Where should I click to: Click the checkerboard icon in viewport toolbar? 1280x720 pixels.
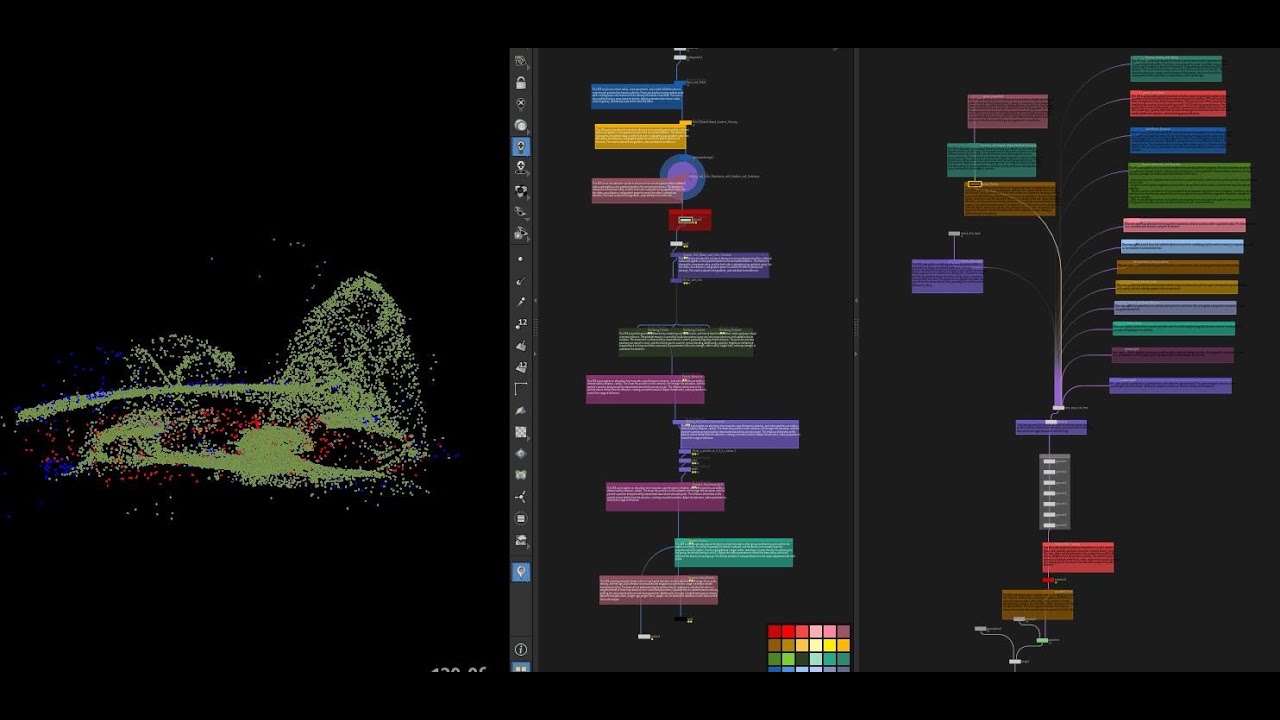[521, 432]
